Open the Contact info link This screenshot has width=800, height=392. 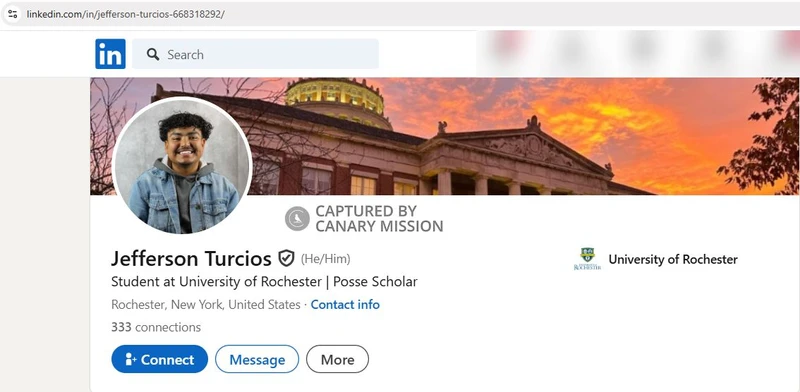(345, 305)
